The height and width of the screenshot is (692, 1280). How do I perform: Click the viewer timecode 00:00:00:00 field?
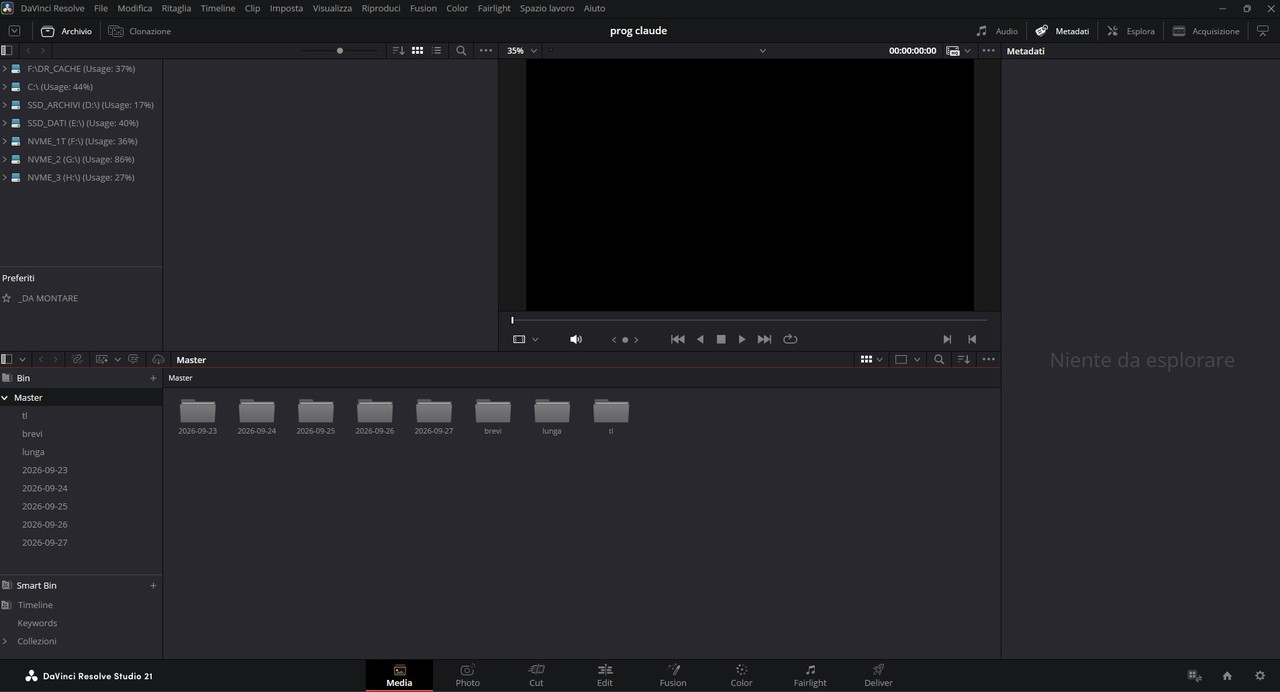coord(912,50)
